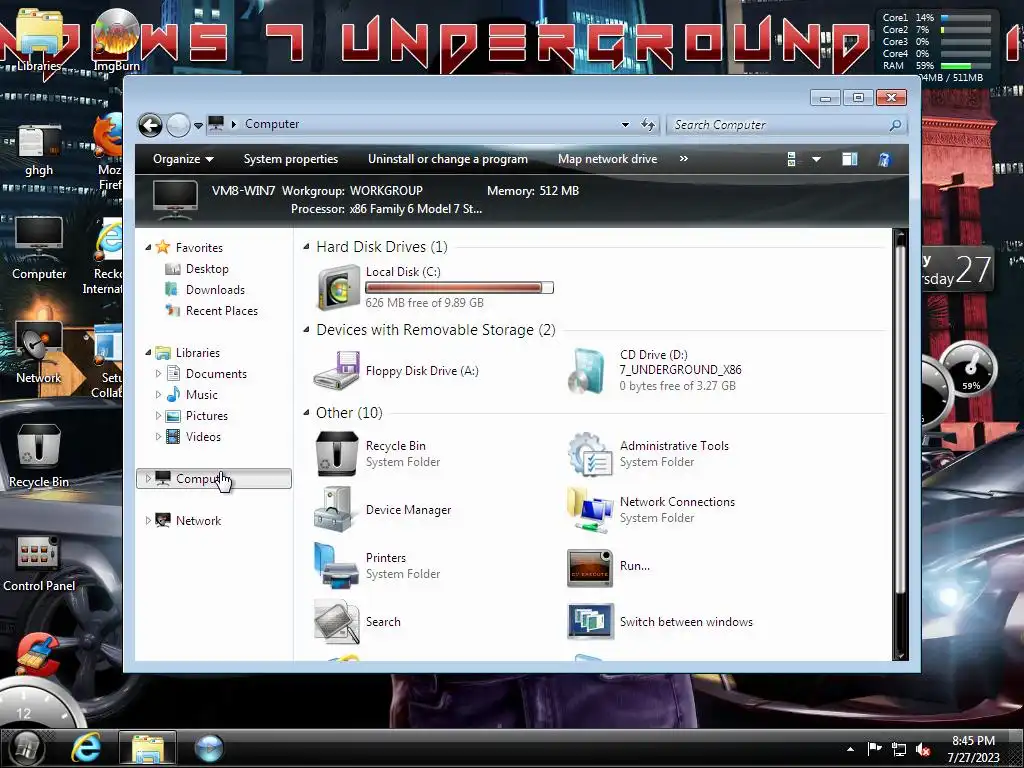Open address bar history dropdown

coord(625,124)
